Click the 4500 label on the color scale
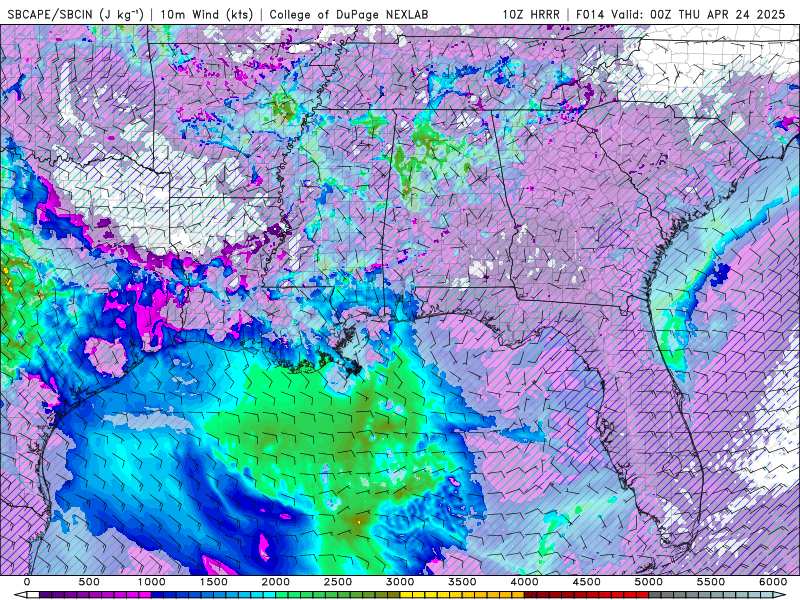Viewport: 800px width, 600px height. tap(587, 582)
